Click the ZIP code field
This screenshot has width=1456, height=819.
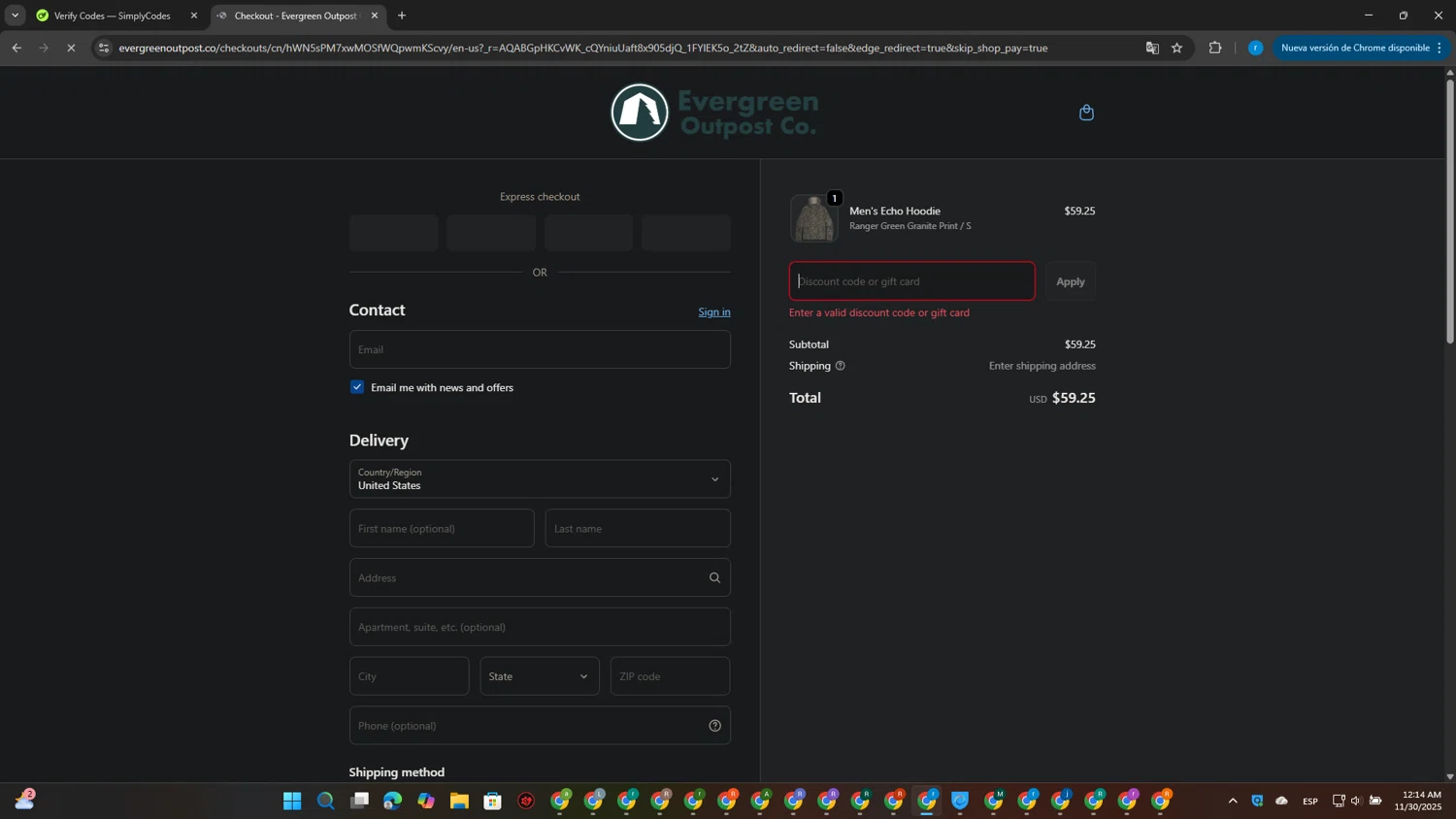[670, 676]
